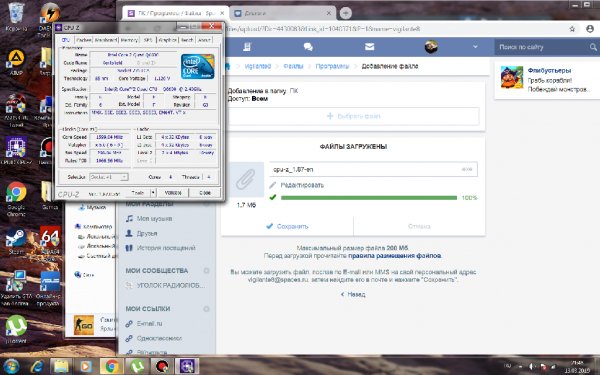Switch to the second Chrome tab Диалоги
Image resolution: width=600 pixels, height=375 pixels.
[x=283, y=13]
